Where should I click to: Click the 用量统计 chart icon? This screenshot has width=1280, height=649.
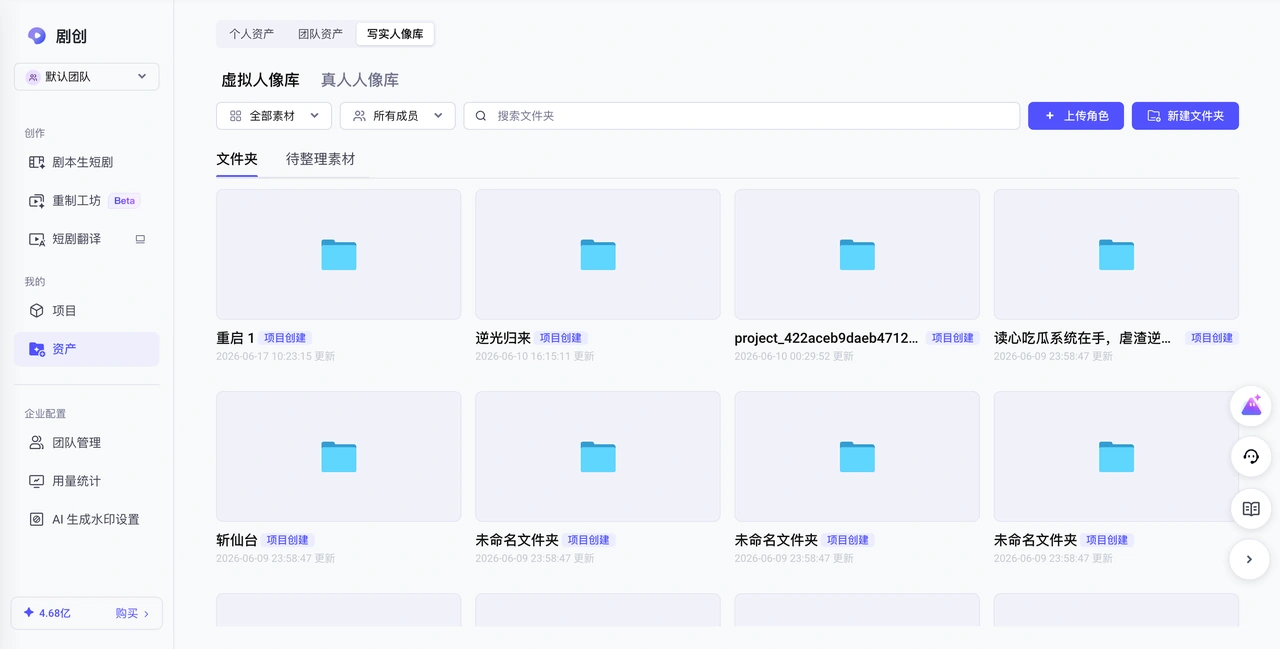(x=37, y=481)
